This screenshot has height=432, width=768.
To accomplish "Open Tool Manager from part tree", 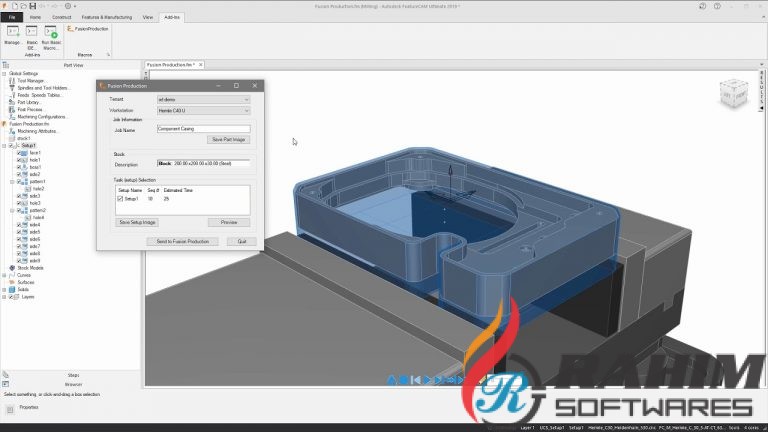I will click(x=30, y=81).
